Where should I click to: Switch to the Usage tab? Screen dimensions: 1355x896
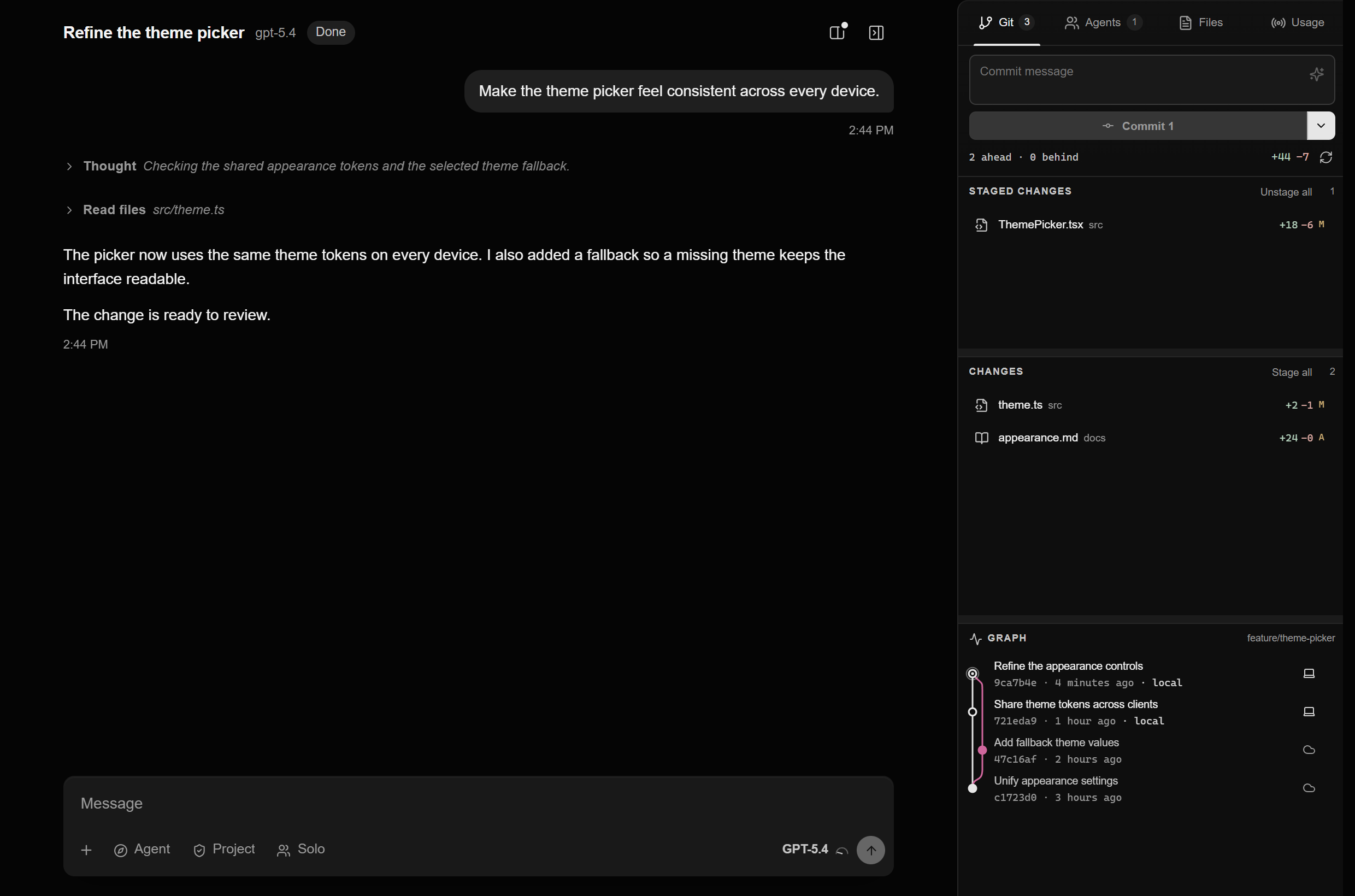pyautogui.click(x=1297, y=23)
